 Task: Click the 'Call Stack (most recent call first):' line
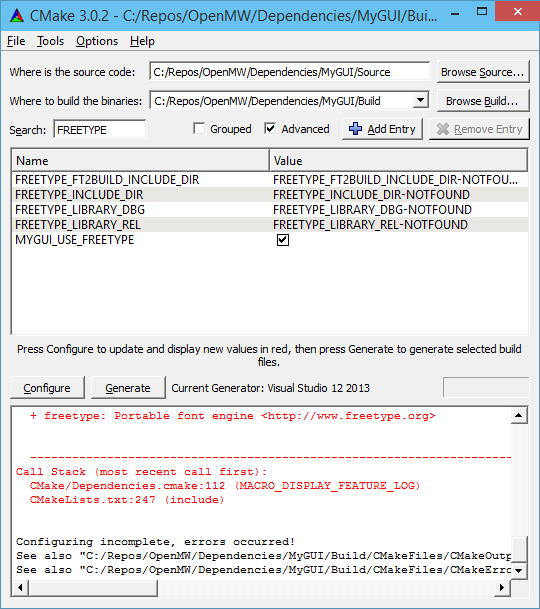pyautogui.click(x=141, y=472)
